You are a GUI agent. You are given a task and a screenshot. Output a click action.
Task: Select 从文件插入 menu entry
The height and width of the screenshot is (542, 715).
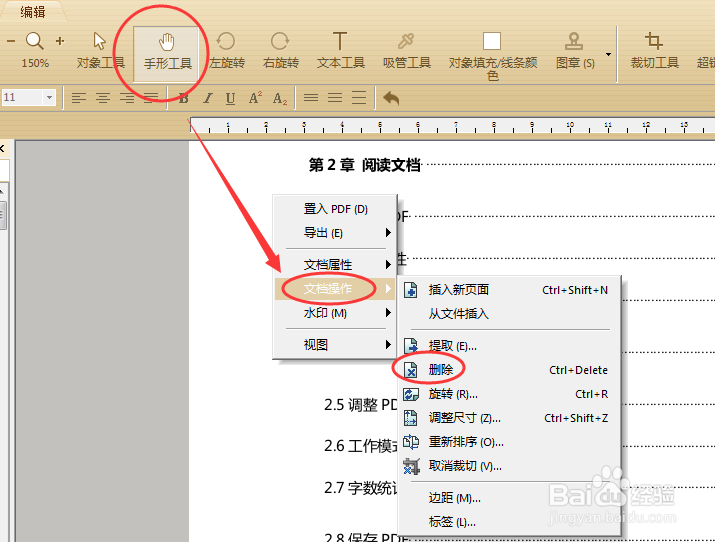[x=509, y=314]
